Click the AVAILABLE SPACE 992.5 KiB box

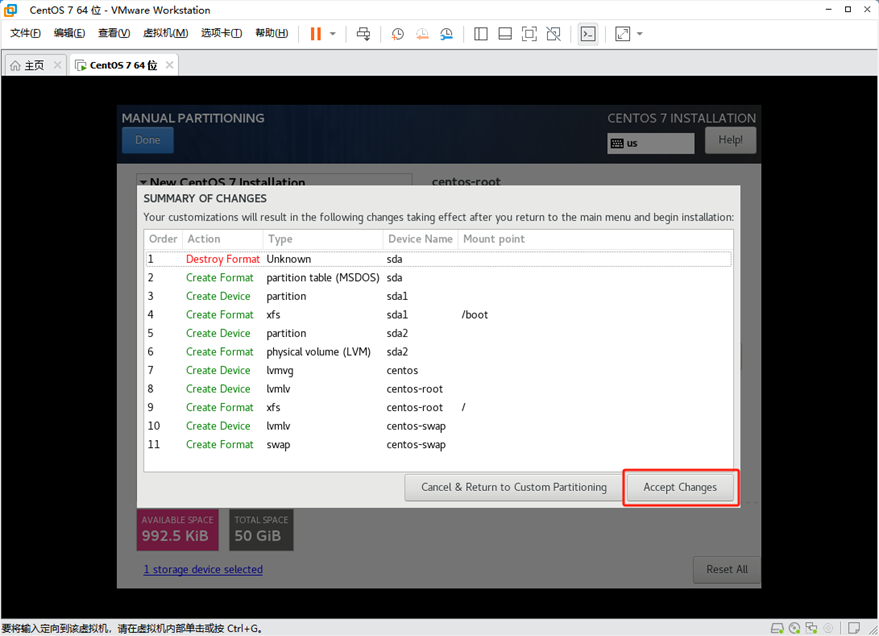(x=178, y=530)
